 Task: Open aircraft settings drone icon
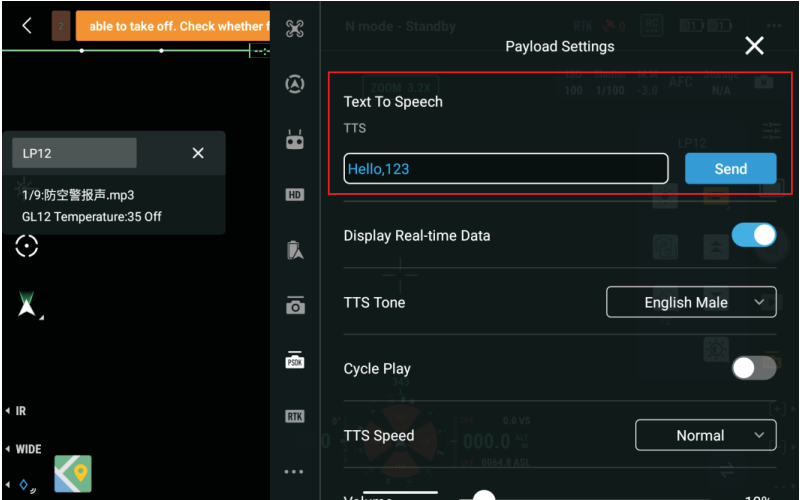(x=295, y=29)
